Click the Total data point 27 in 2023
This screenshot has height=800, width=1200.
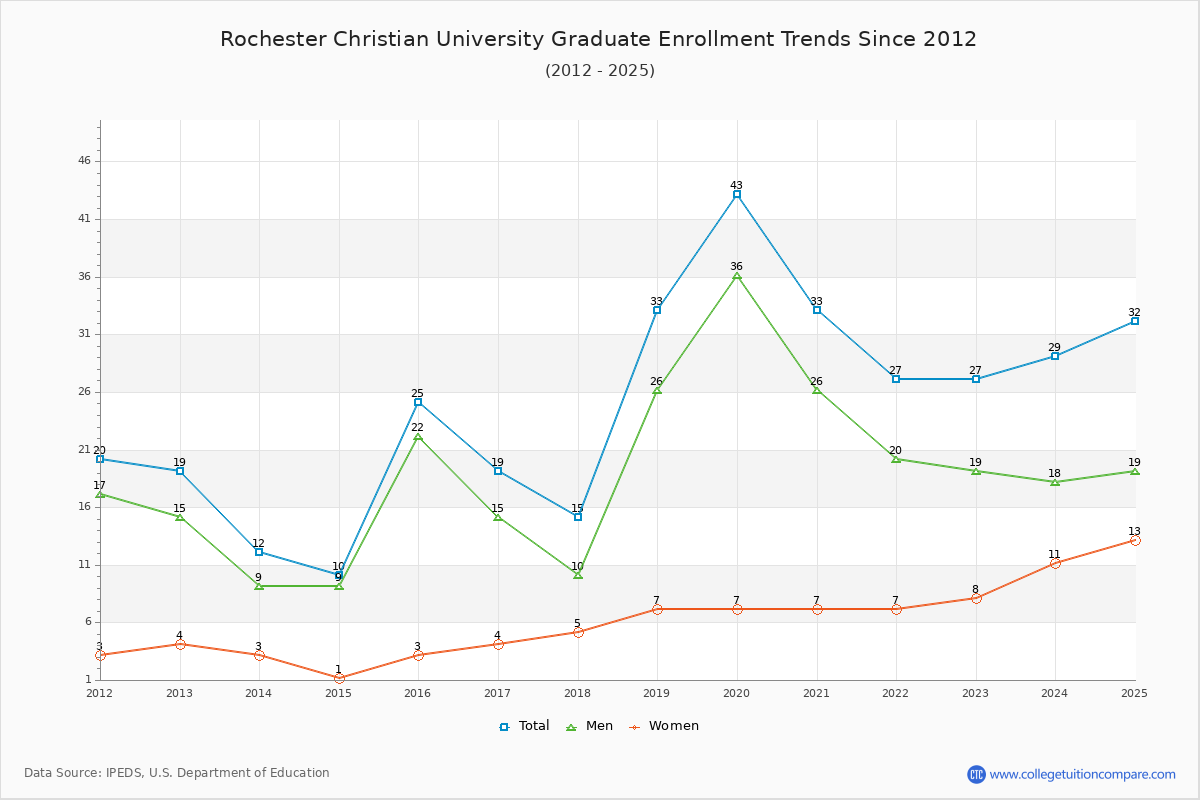point(976,379)
